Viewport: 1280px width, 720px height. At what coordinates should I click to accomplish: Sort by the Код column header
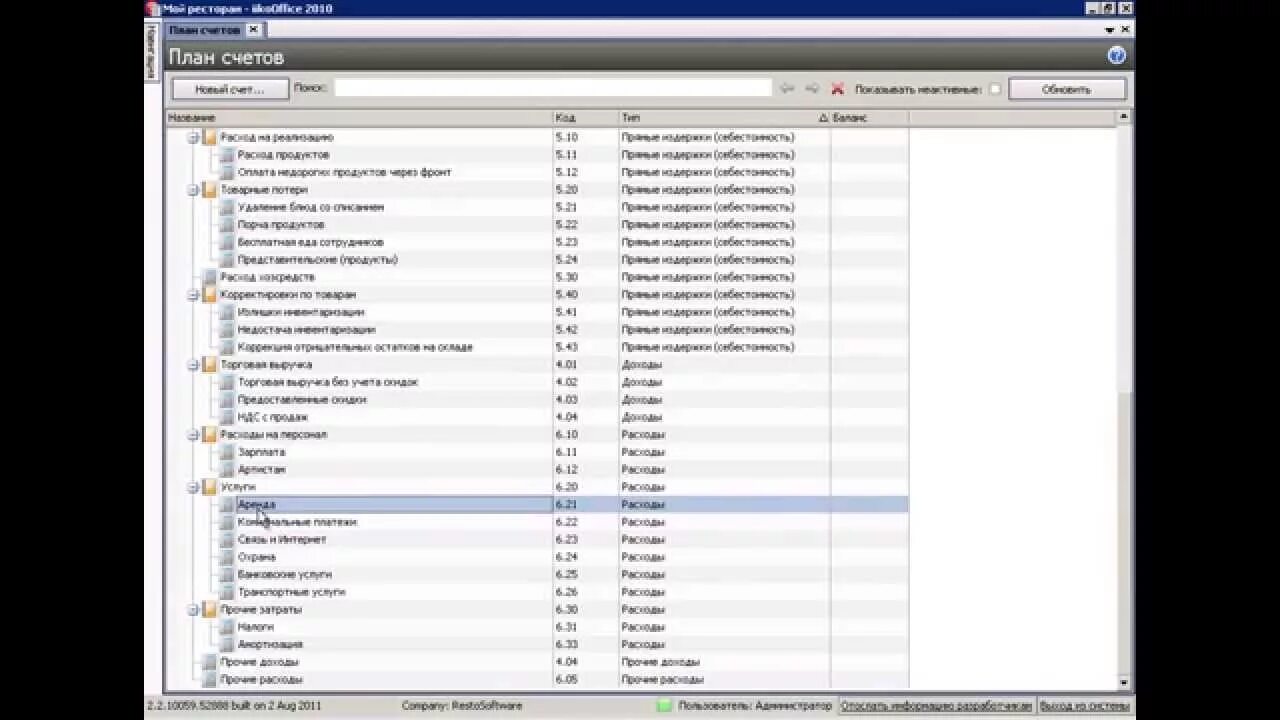[586, 118]
